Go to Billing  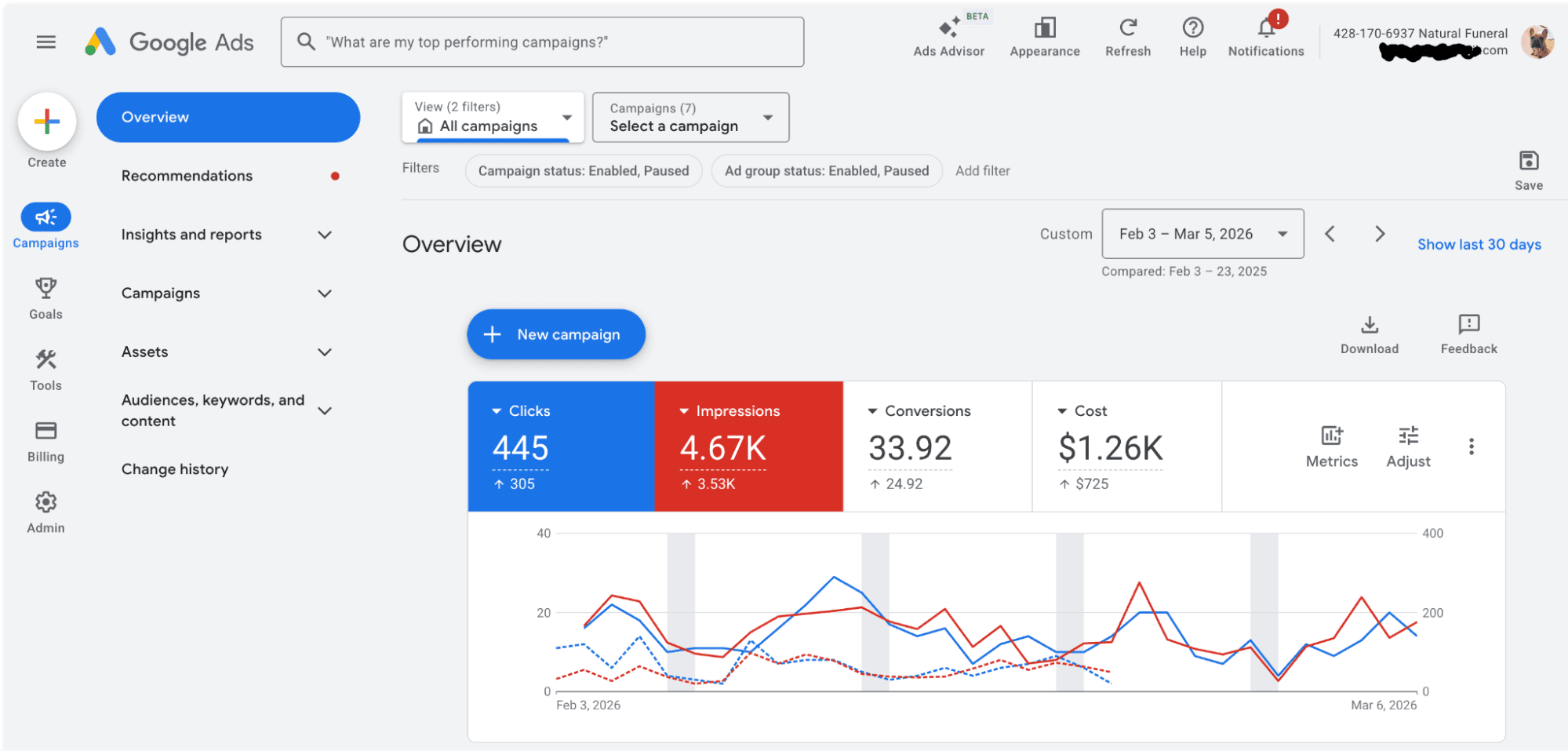(45, 439)
